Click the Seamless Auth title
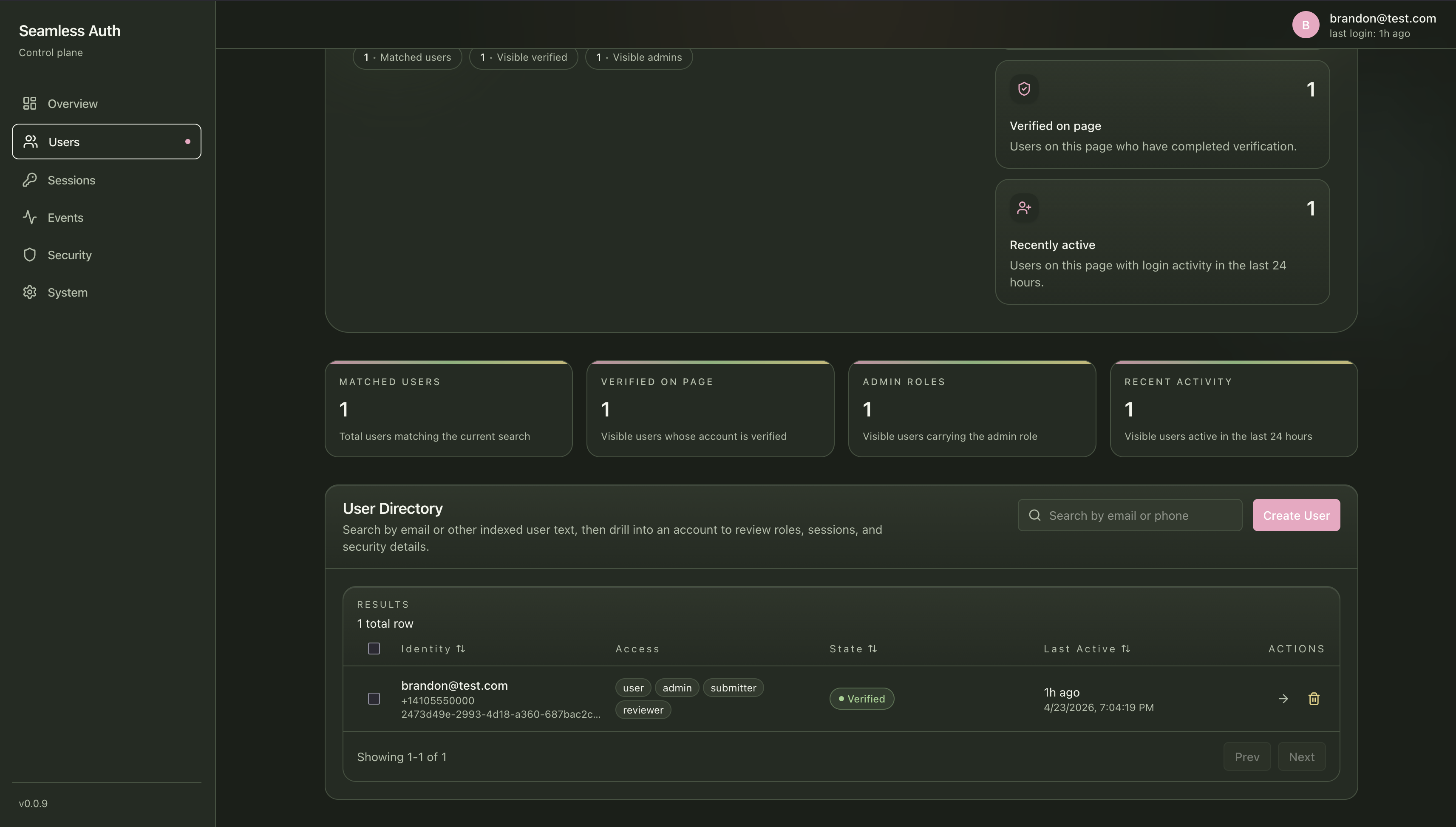 click(69, 31)
